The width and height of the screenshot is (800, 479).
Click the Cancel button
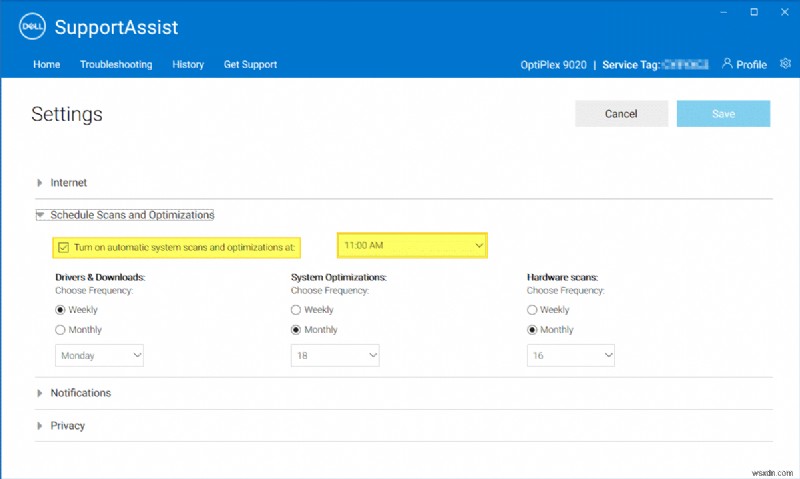tap(621, 113)
